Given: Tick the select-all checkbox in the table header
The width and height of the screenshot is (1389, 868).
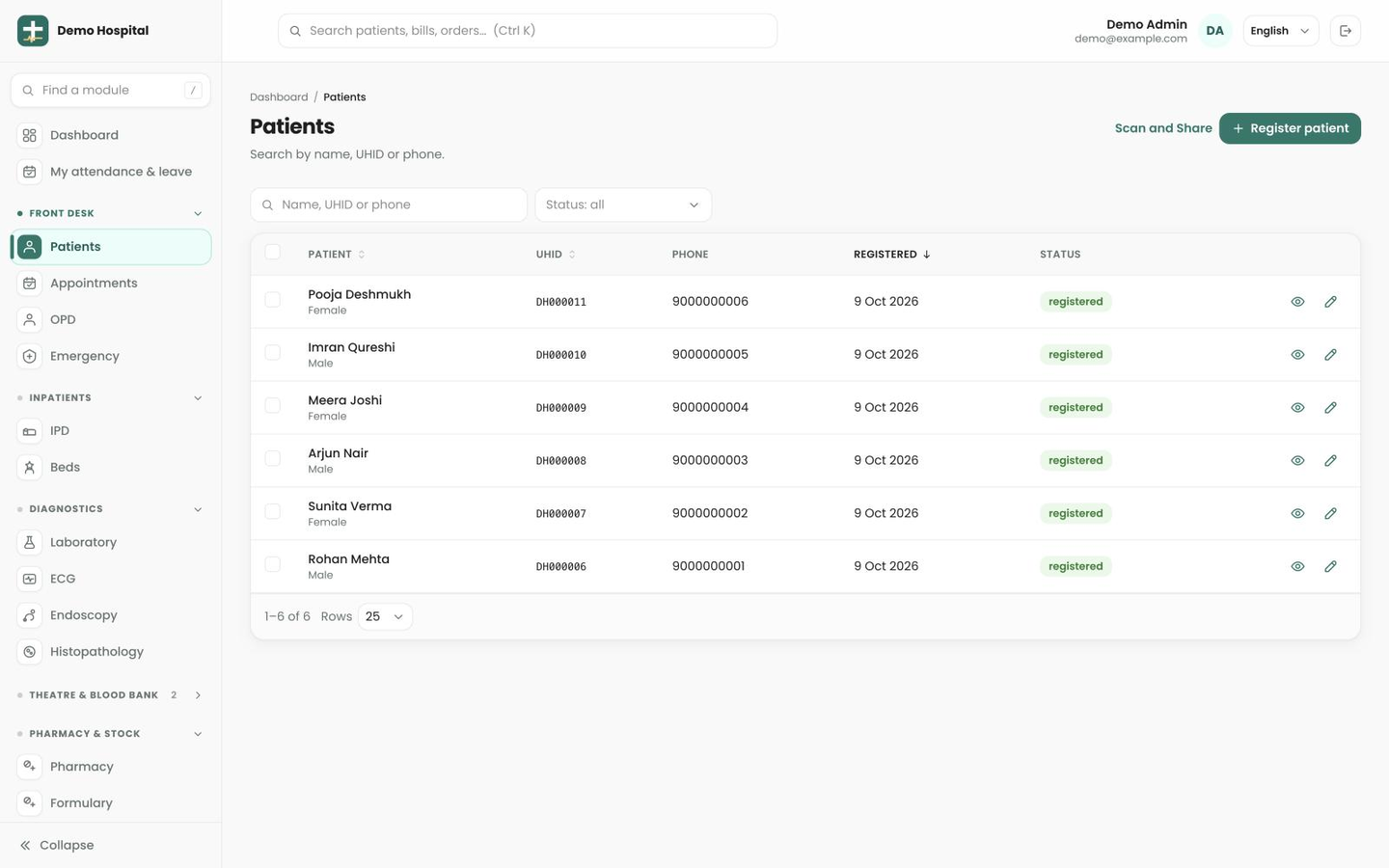Looking at the screenshot, I should (x=273, y=253).
